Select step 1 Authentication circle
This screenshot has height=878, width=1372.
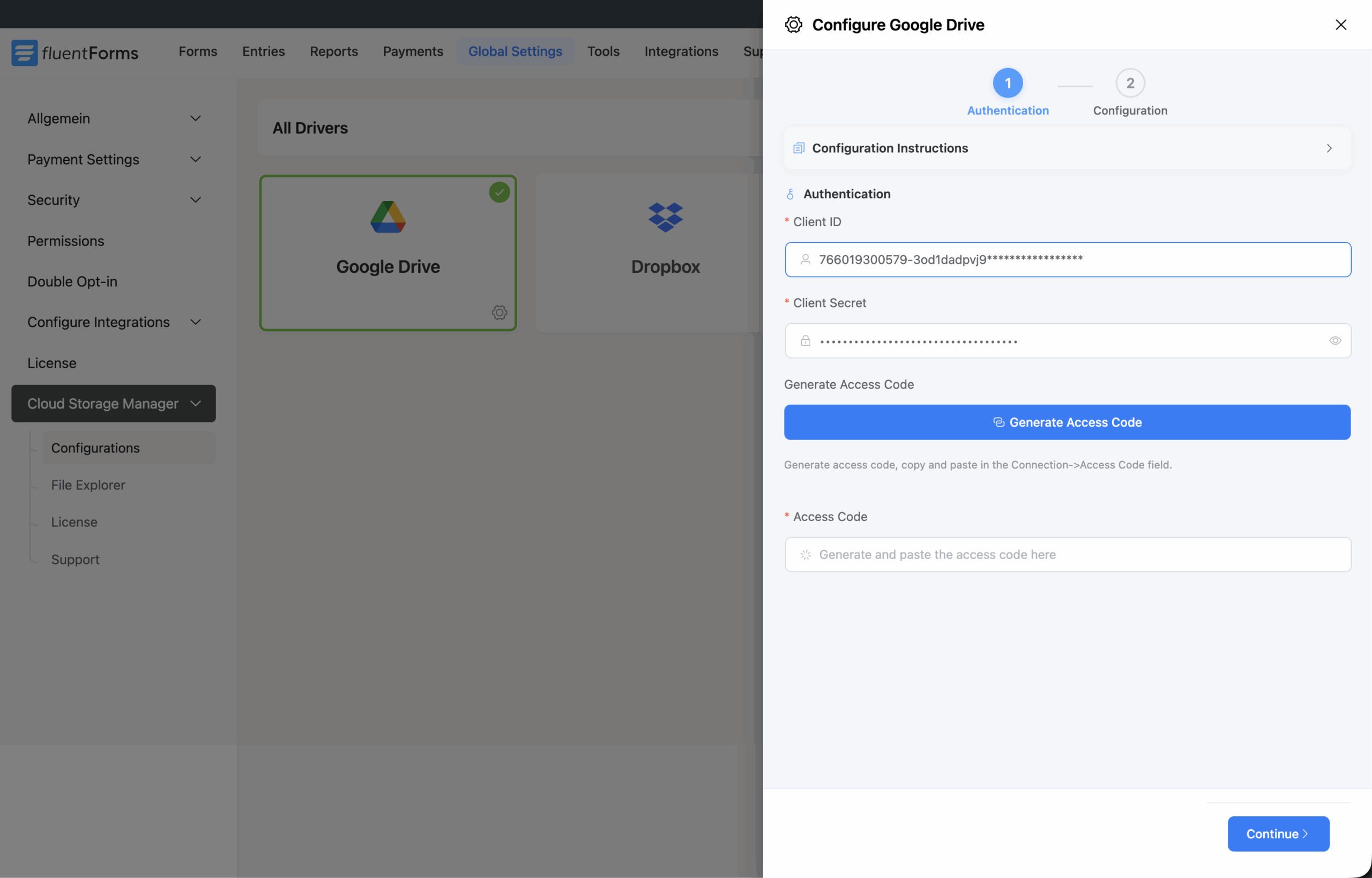pyautogui.click(x=1007, y=83)
